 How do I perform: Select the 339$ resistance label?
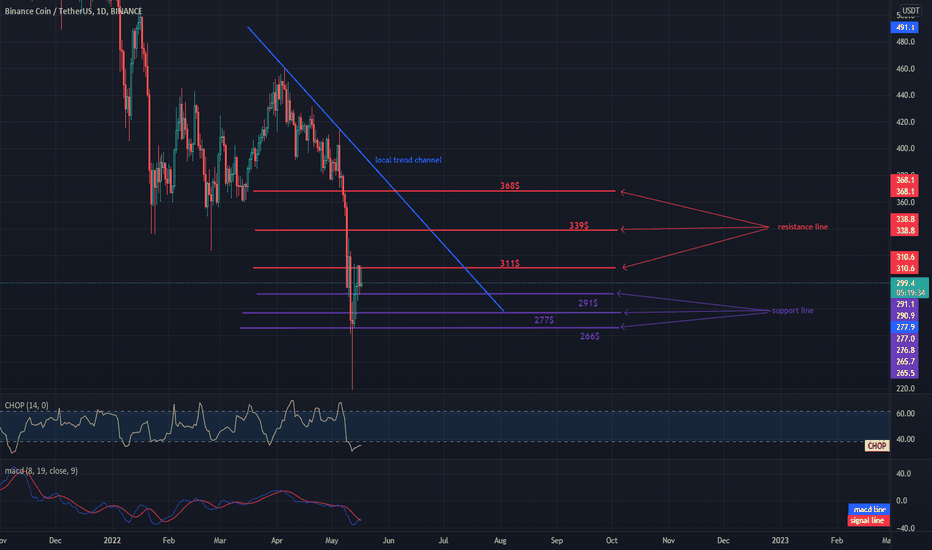point(579,226)
